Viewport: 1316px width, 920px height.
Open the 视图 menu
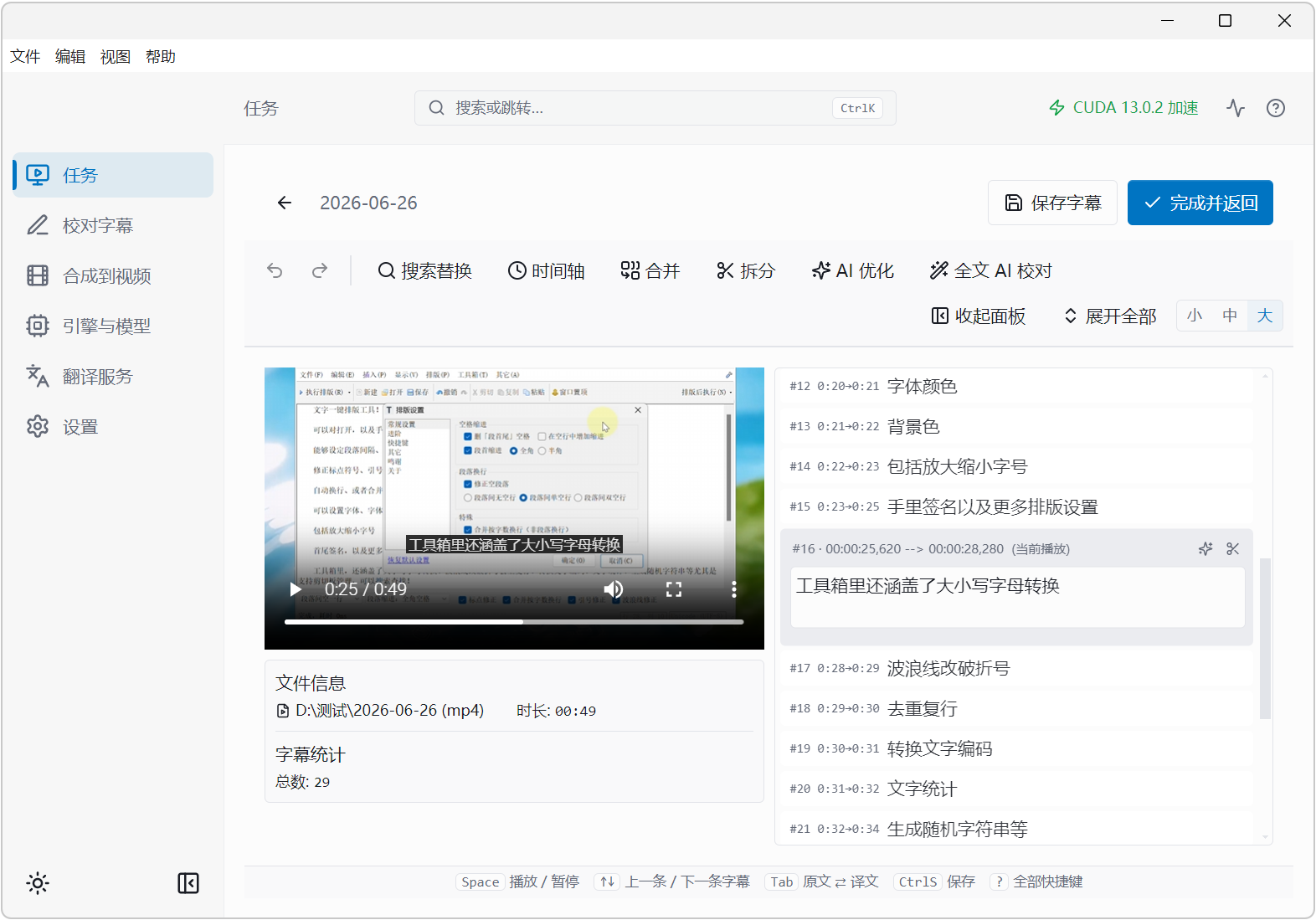coord(116,56)
